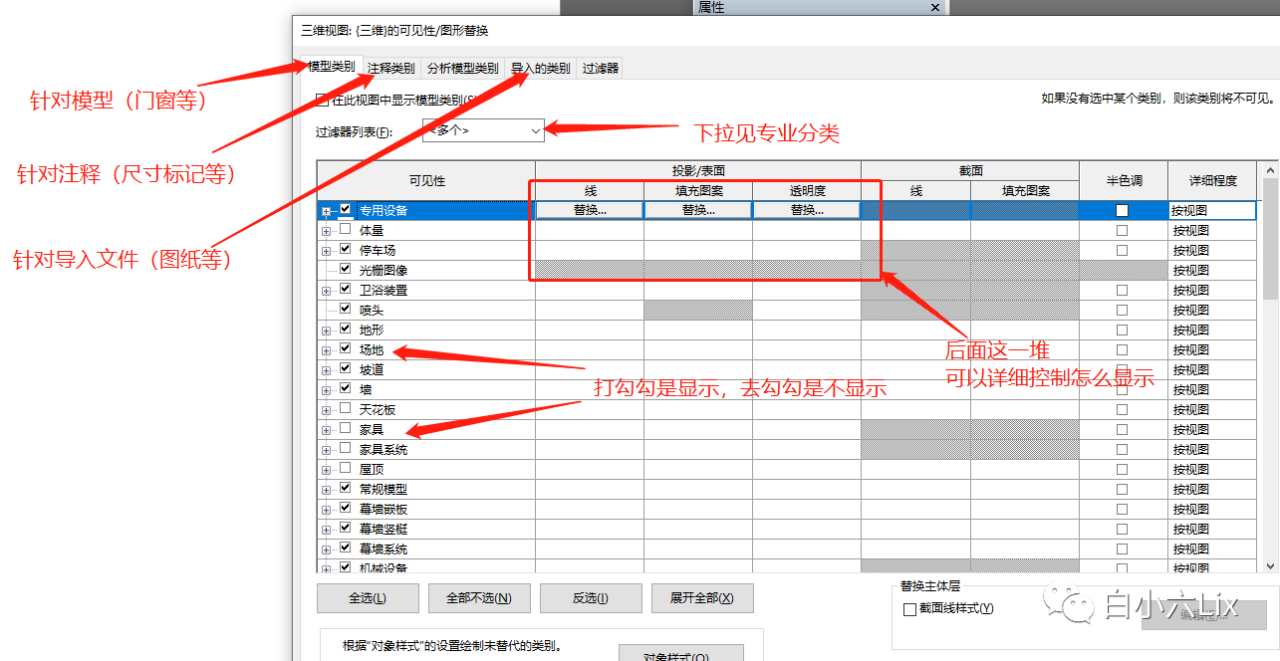The image size is (1280, 661).
Task: Switch to the 注释类别 tab
Action: click(x=390, y=68)
